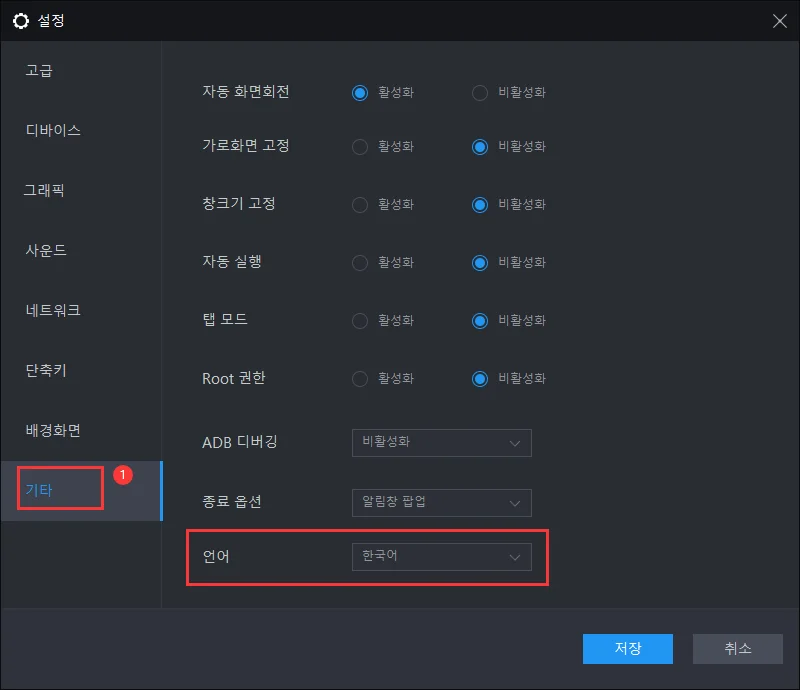Viewport: 800px width, 690px height.
Task: Switch to the 그래픽 tab
Action: click(x=44, y=190)
